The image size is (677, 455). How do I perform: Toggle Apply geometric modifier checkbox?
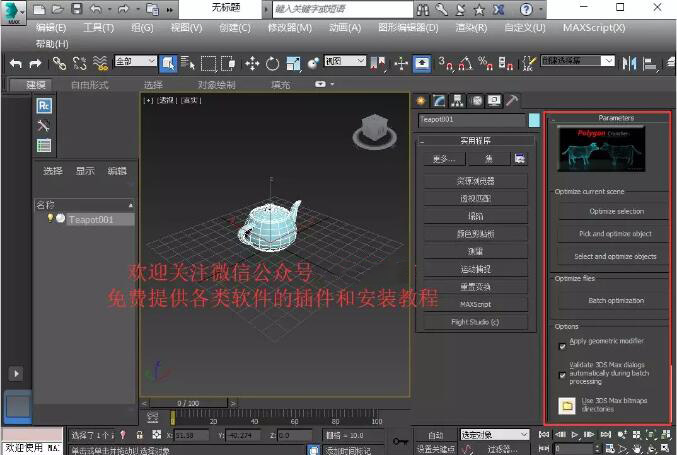pyautogui.click(x=562, y=345)
